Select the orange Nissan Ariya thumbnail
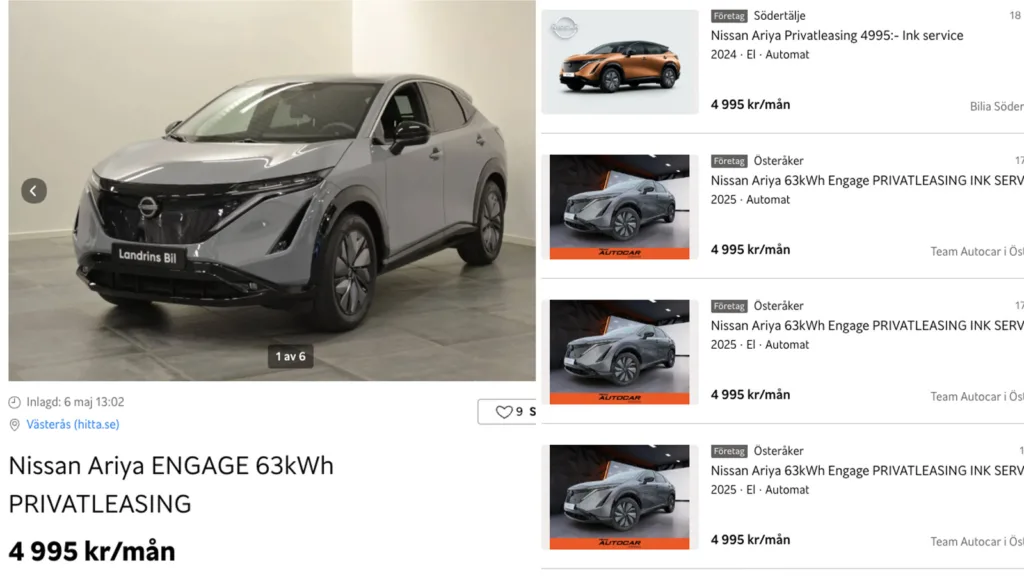This screenshot has width=1024, height=576. pos(620,62)
